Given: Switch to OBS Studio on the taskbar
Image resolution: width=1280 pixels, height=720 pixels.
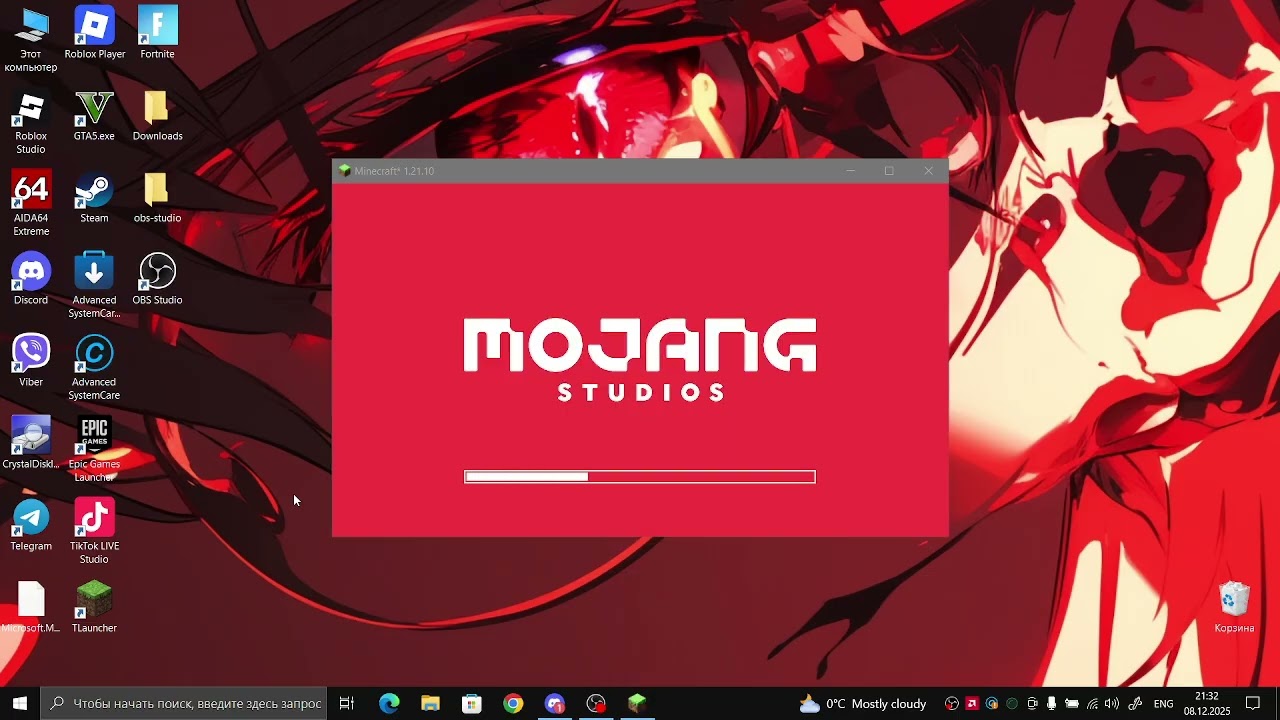Looking at the screenshot, I should point(596,704).
